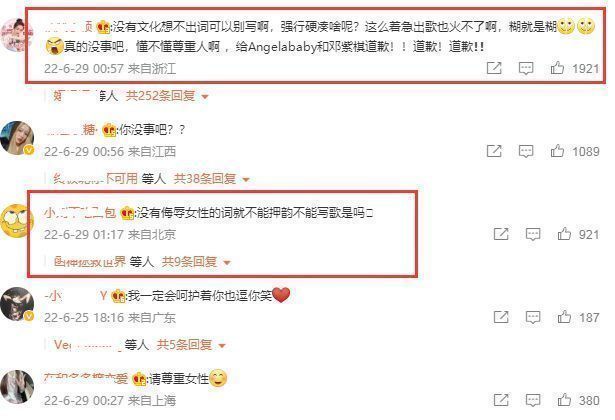Expand the 共38条回复 replies

tap(211, 179)
